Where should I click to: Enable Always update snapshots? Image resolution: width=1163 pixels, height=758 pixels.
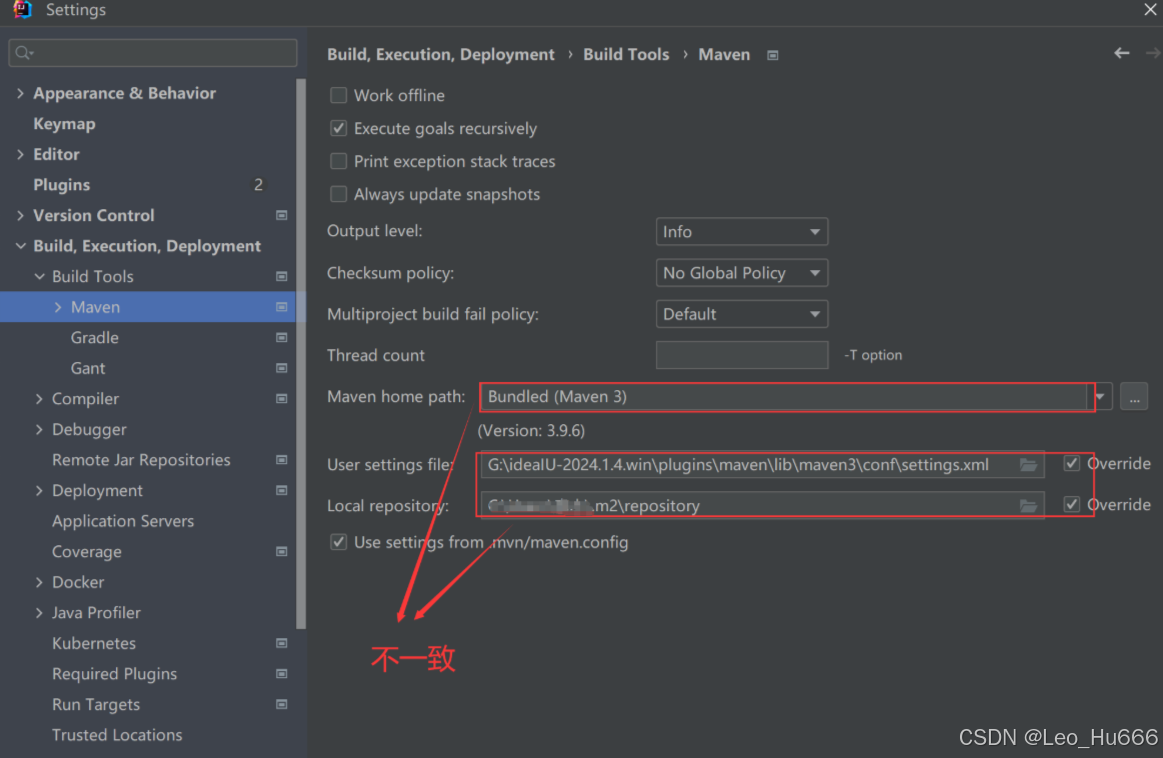[x=338, y=194]
